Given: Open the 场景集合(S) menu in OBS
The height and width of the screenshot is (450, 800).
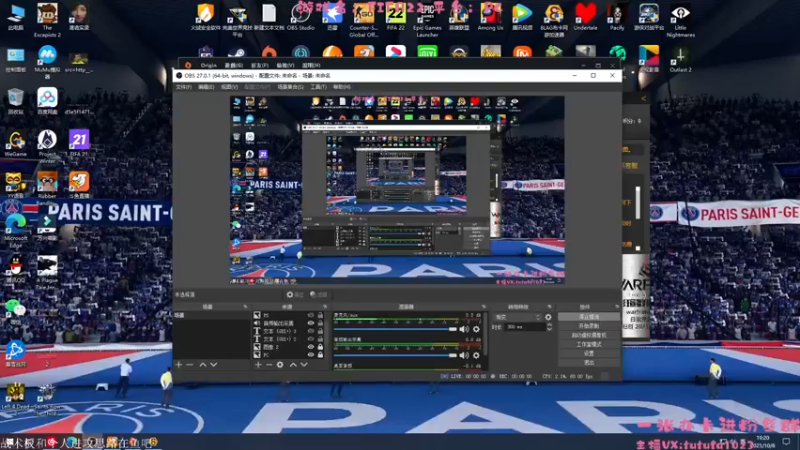Looking at the screenshot, I should click(290, 87).
